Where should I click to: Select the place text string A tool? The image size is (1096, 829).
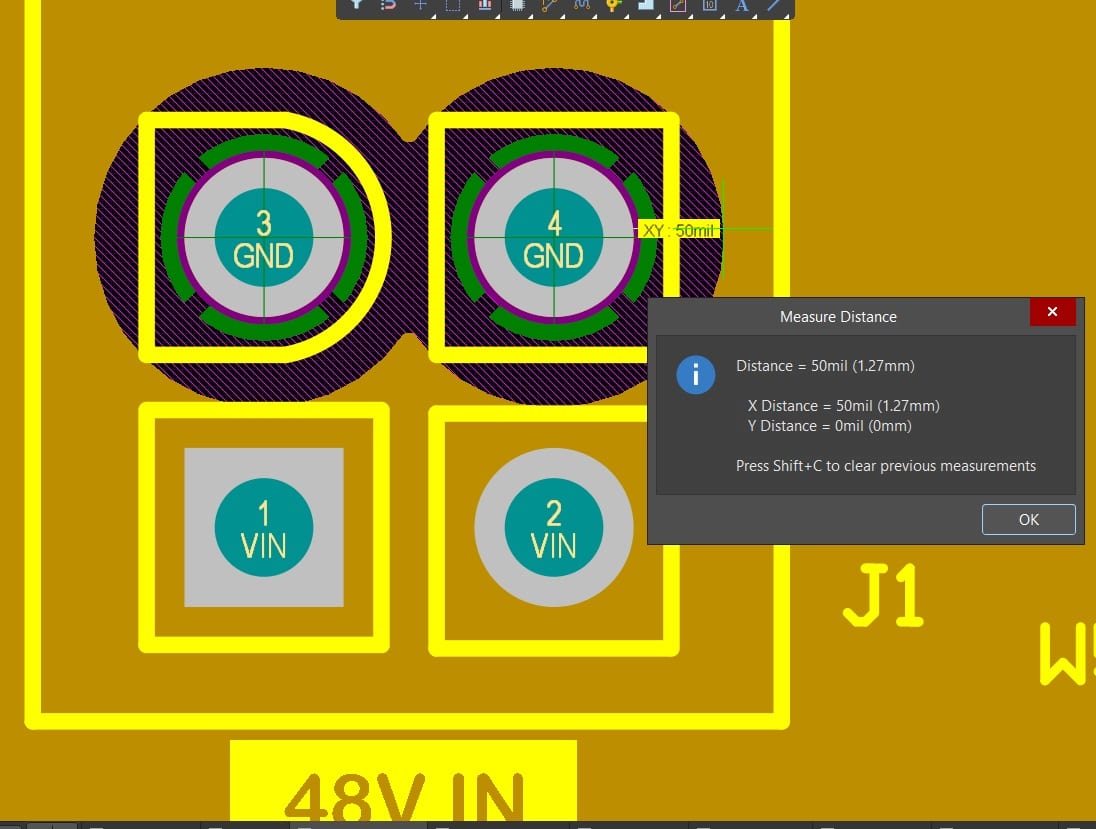point(742,5)
